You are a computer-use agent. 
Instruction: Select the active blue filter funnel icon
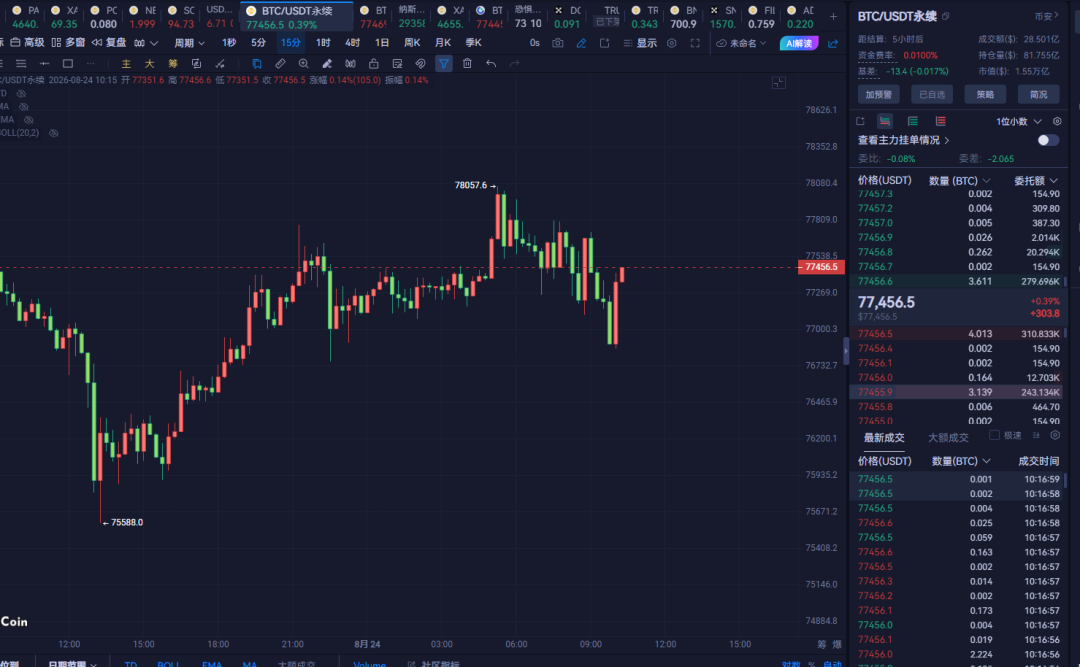pos(444,63)
